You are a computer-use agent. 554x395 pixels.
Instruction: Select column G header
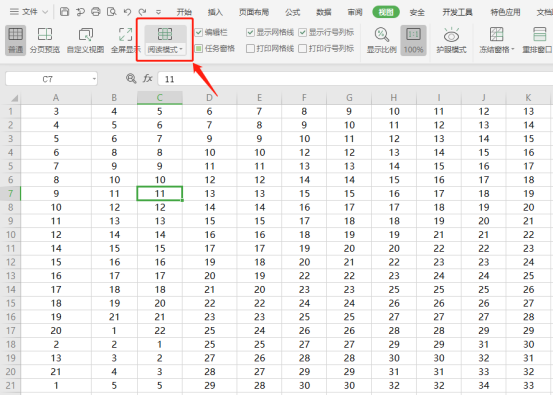349,98
